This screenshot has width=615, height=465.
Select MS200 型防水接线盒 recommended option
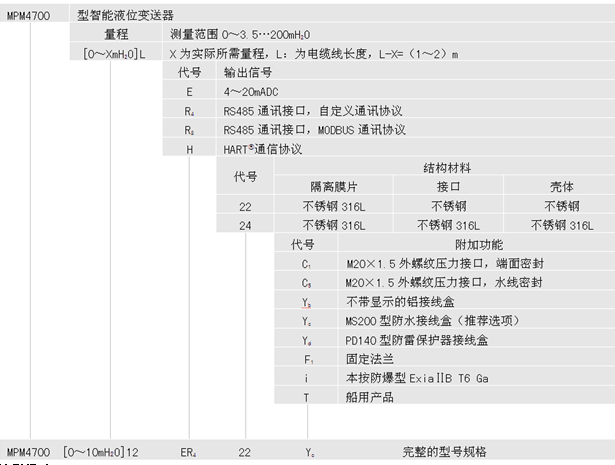(x=445, y=321)
